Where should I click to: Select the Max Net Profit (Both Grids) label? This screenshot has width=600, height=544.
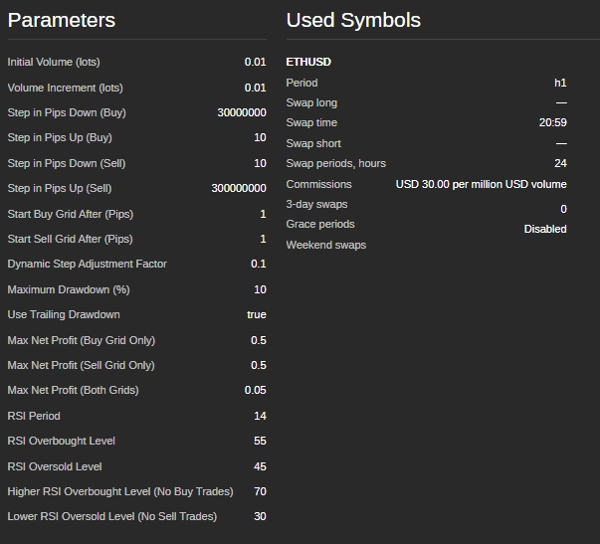73,390
